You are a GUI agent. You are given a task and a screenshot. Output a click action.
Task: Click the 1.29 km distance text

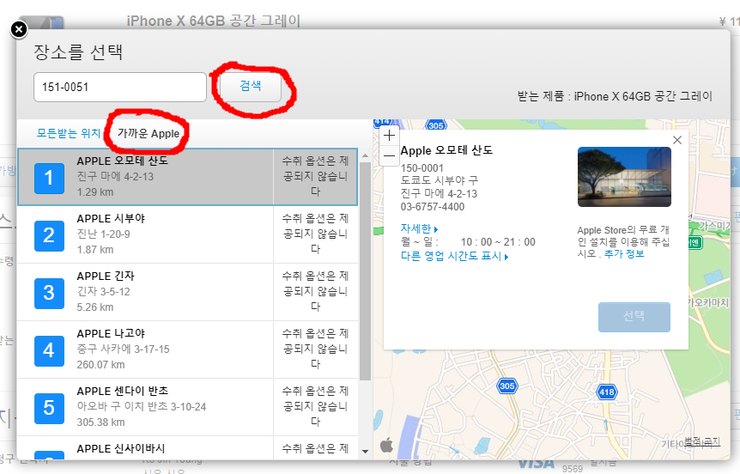coord(95,192)
